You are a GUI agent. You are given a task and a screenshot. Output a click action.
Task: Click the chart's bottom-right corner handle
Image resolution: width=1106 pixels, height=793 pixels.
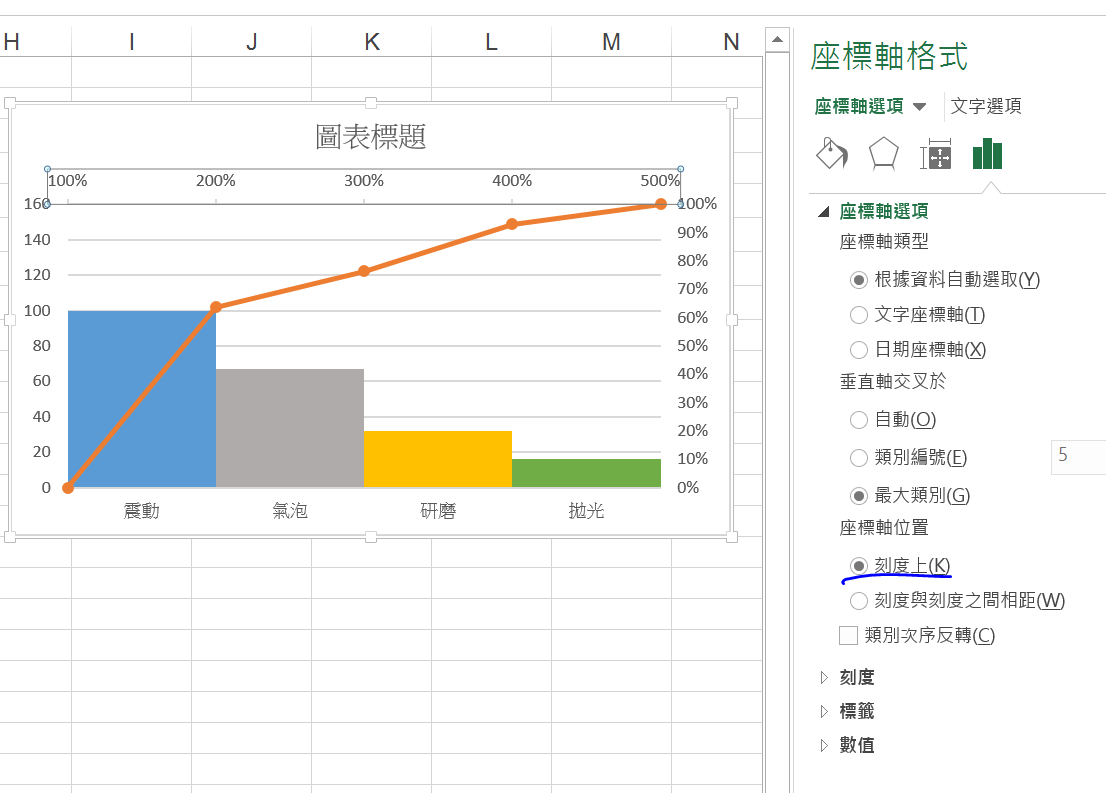click(732, 537)
